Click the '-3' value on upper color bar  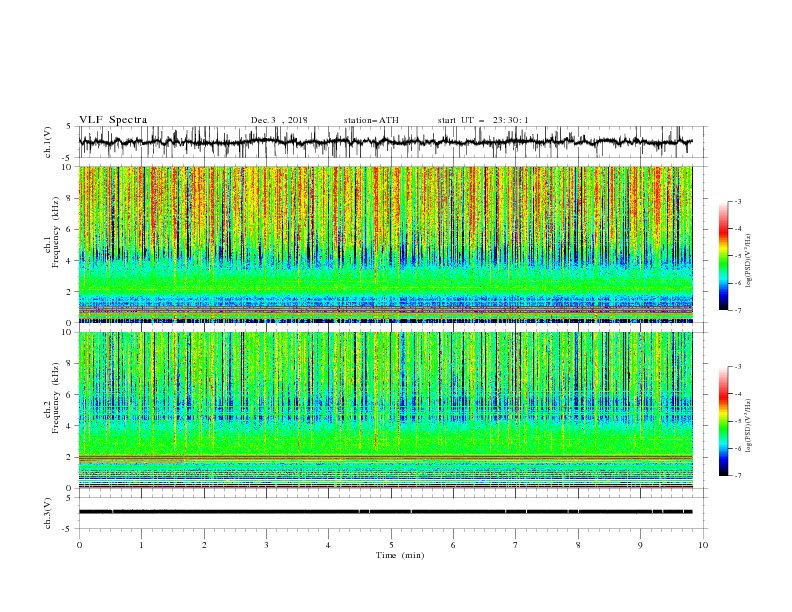coord(737,201)
